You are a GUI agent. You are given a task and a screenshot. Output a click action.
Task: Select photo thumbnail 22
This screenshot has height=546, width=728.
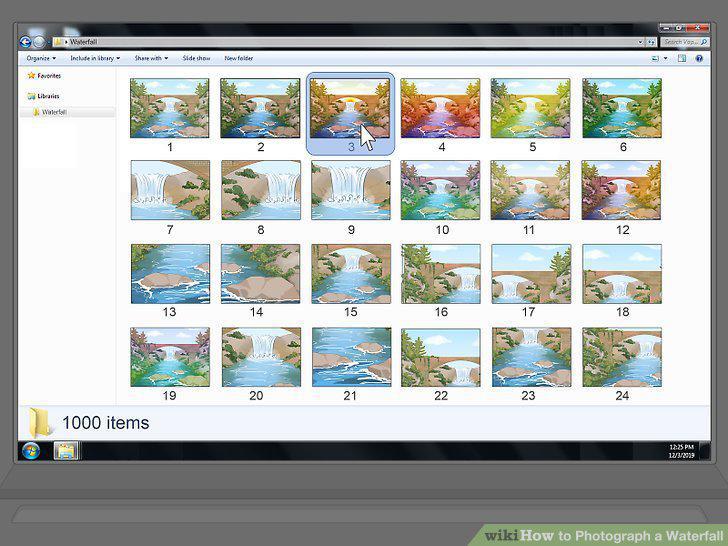[x=441, y=358]
